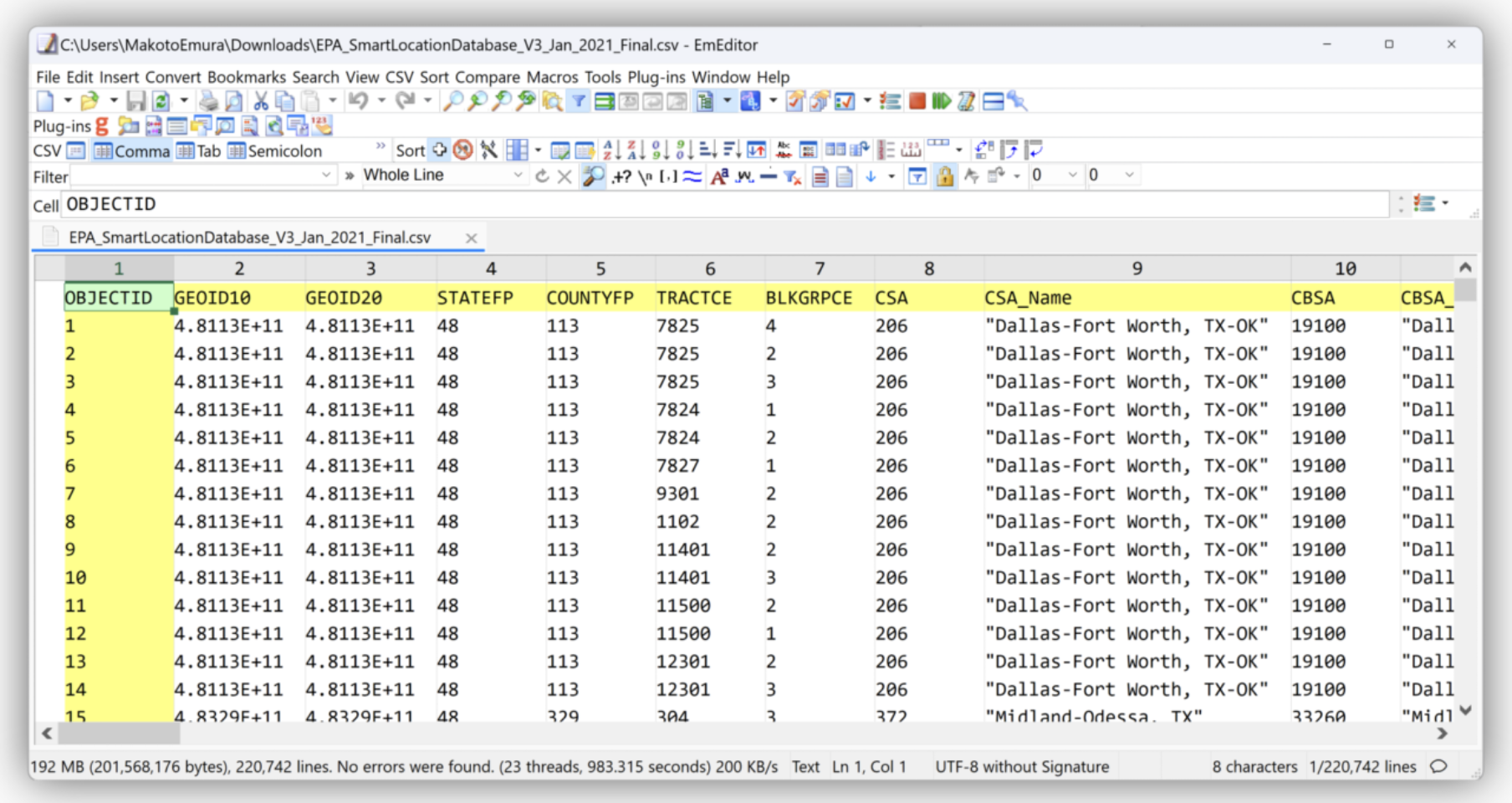Click the Cut scissors icon
Viewport: 1512px width, 803px height.
pyautogui.click(x=261, y=101)
